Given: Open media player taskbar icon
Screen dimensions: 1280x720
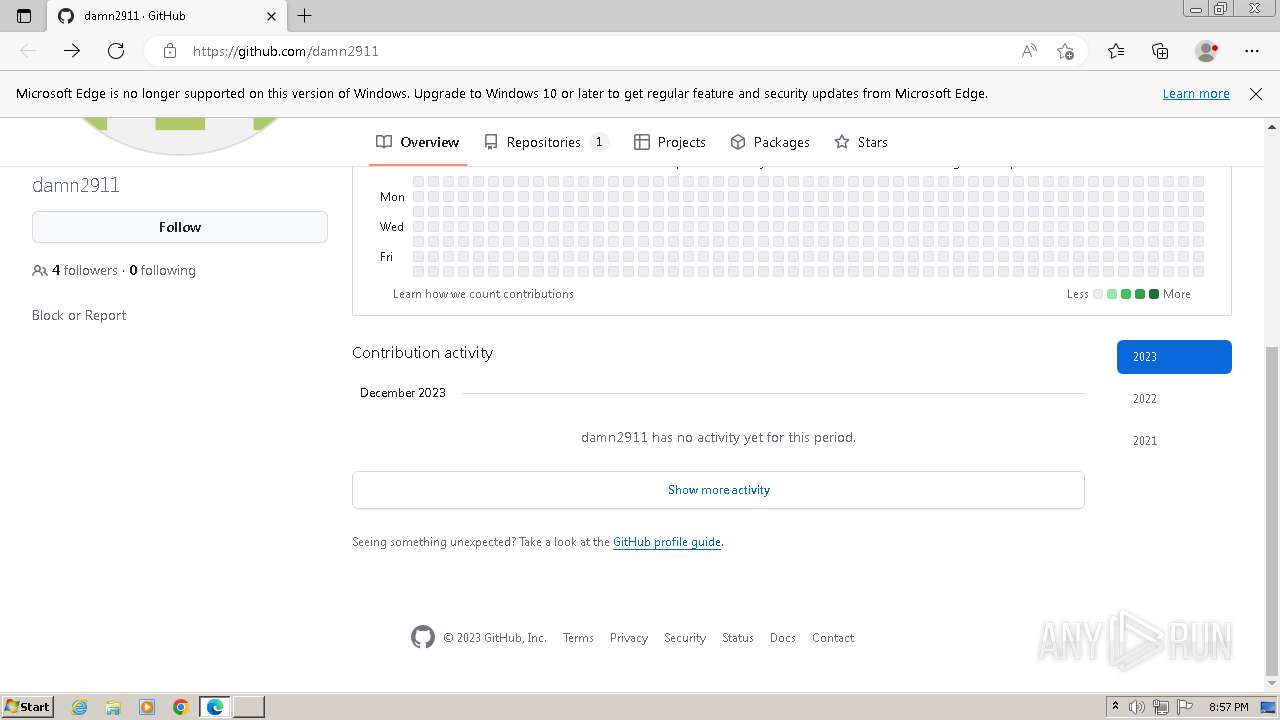Looking at the screenshot, I should point(147,707).
